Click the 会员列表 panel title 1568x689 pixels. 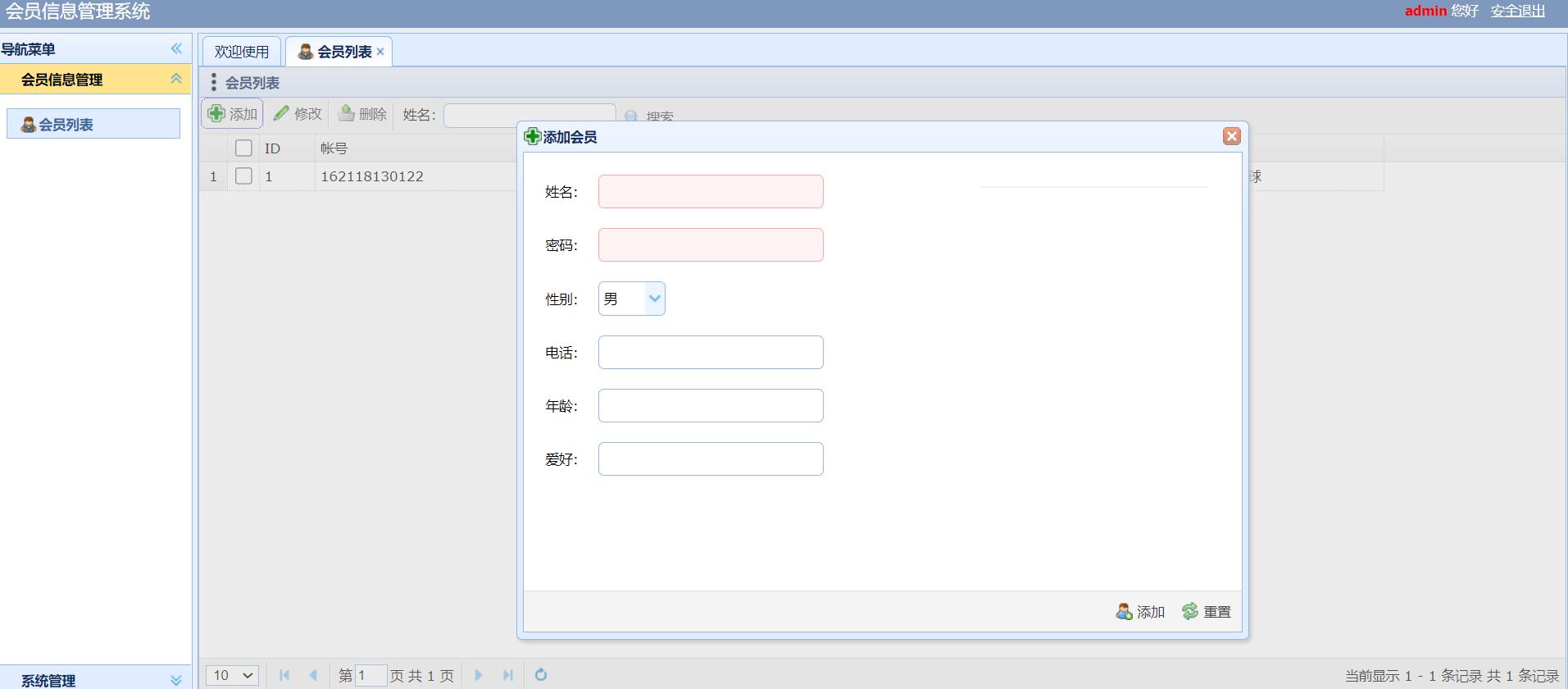(252, 83)
